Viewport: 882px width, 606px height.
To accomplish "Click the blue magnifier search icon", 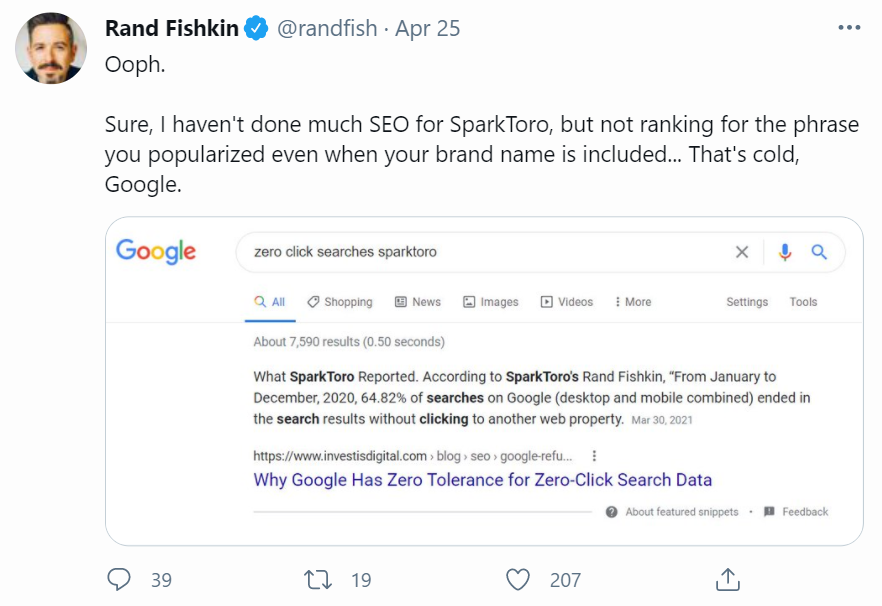I will coord(819,252).
